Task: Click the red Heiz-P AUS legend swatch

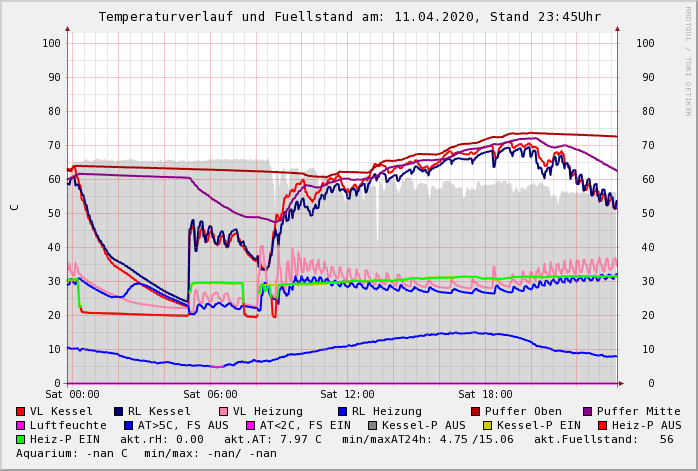Action: [x=602, y=426]
